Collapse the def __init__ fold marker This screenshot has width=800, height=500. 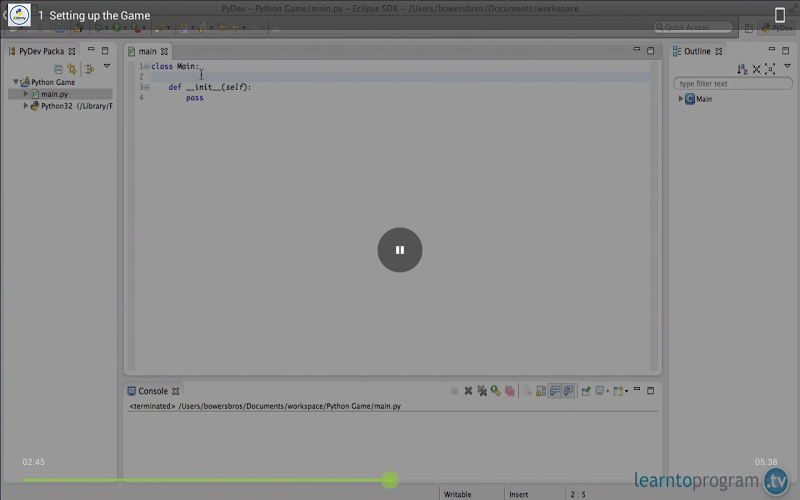coord(146,87)
